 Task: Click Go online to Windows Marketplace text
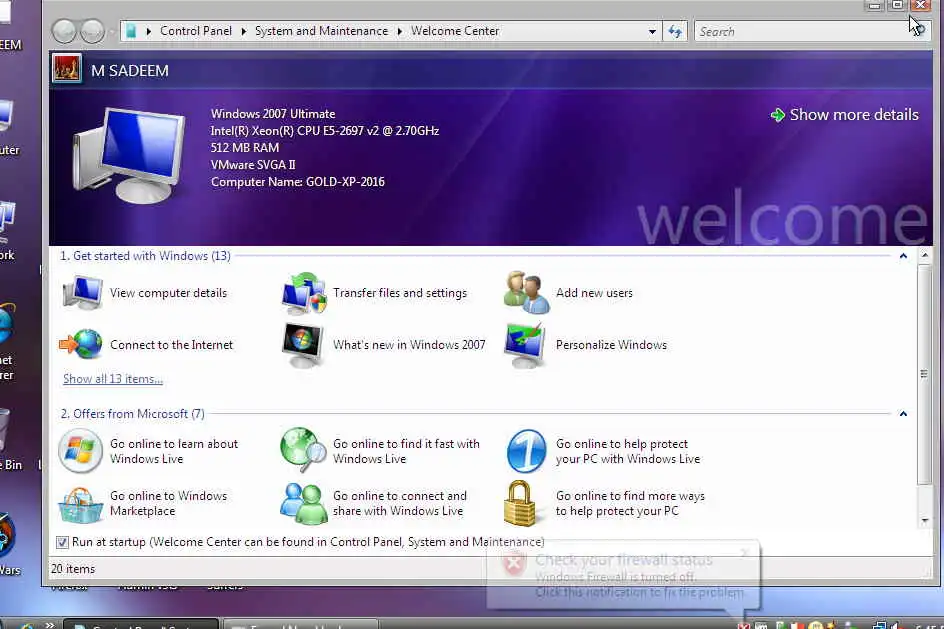[168, 503]
